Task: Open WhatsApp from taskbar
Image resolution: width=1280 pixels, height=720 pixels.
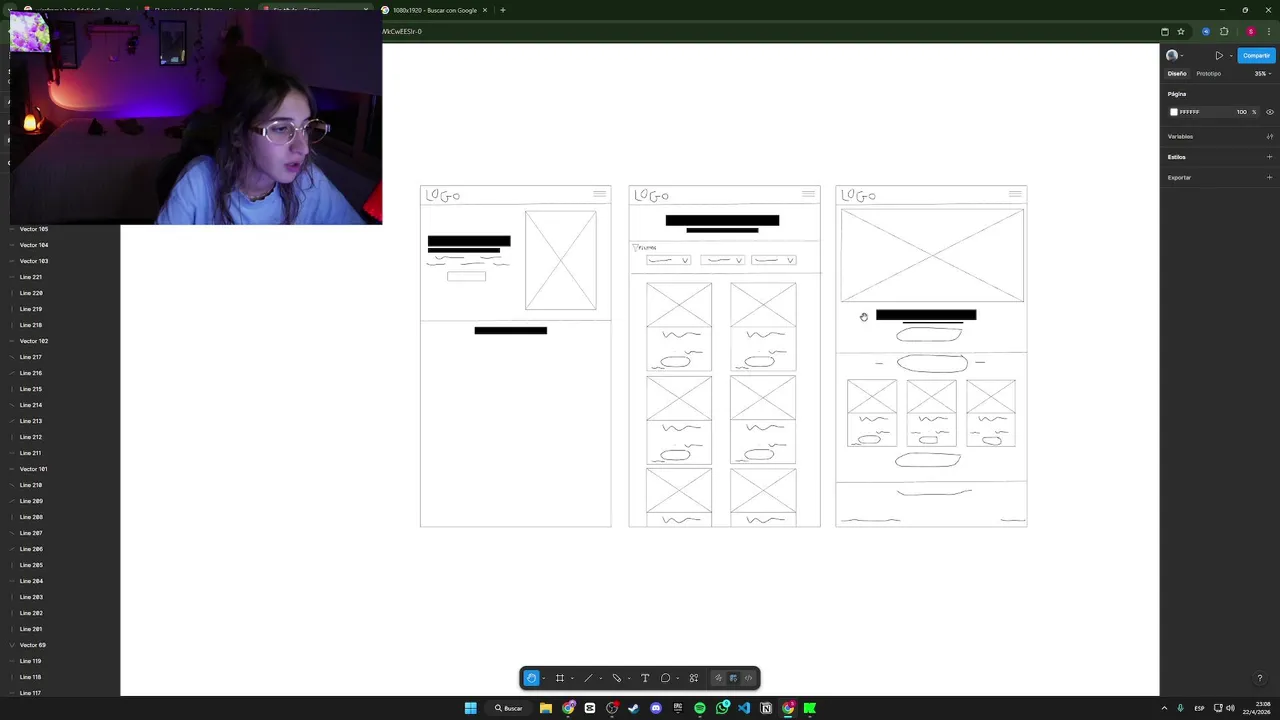Action: pyautogui.click(x=722, y=708)
